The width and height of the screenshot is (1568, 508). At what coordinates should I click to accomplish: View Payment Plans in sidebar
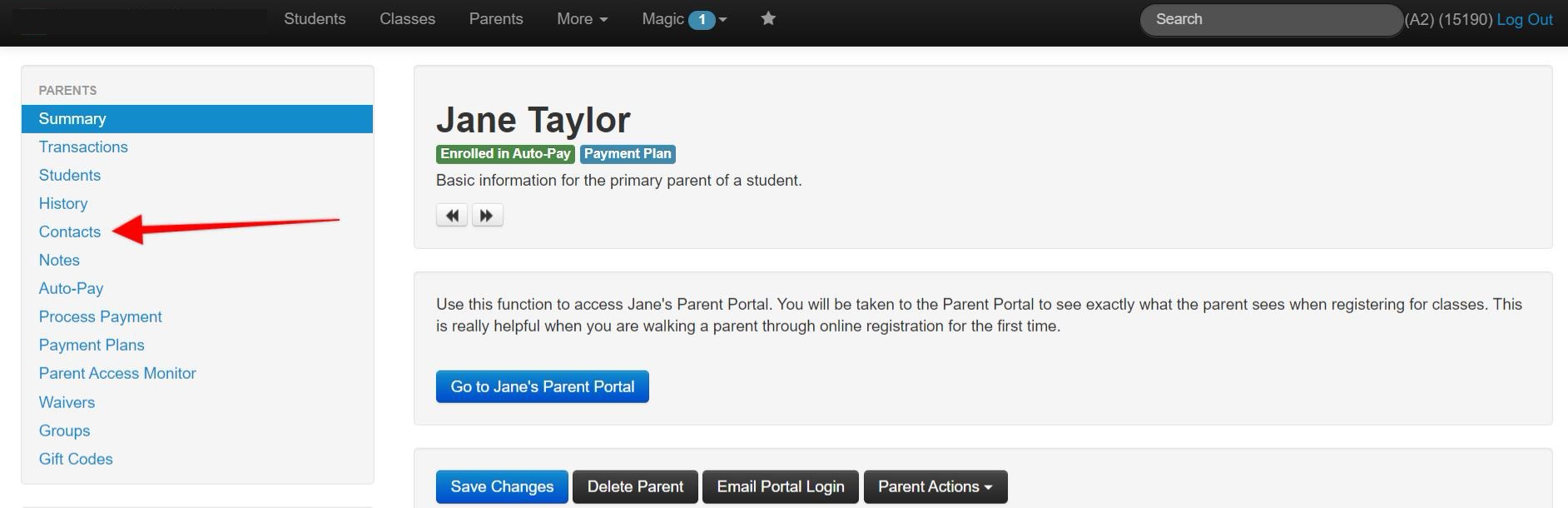coord(92,345)
